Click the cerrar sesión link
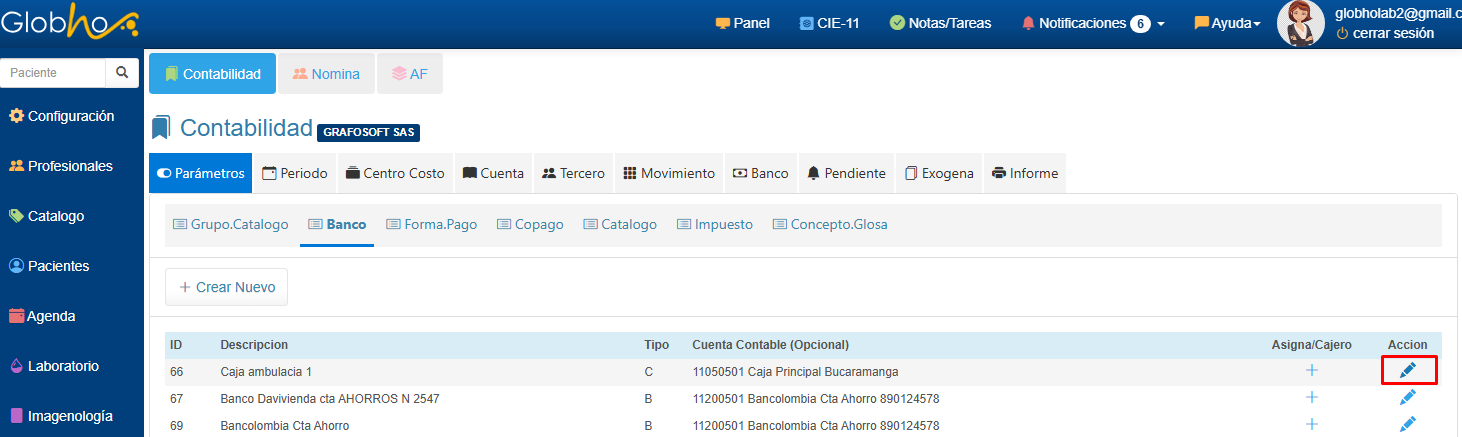 1393,33
